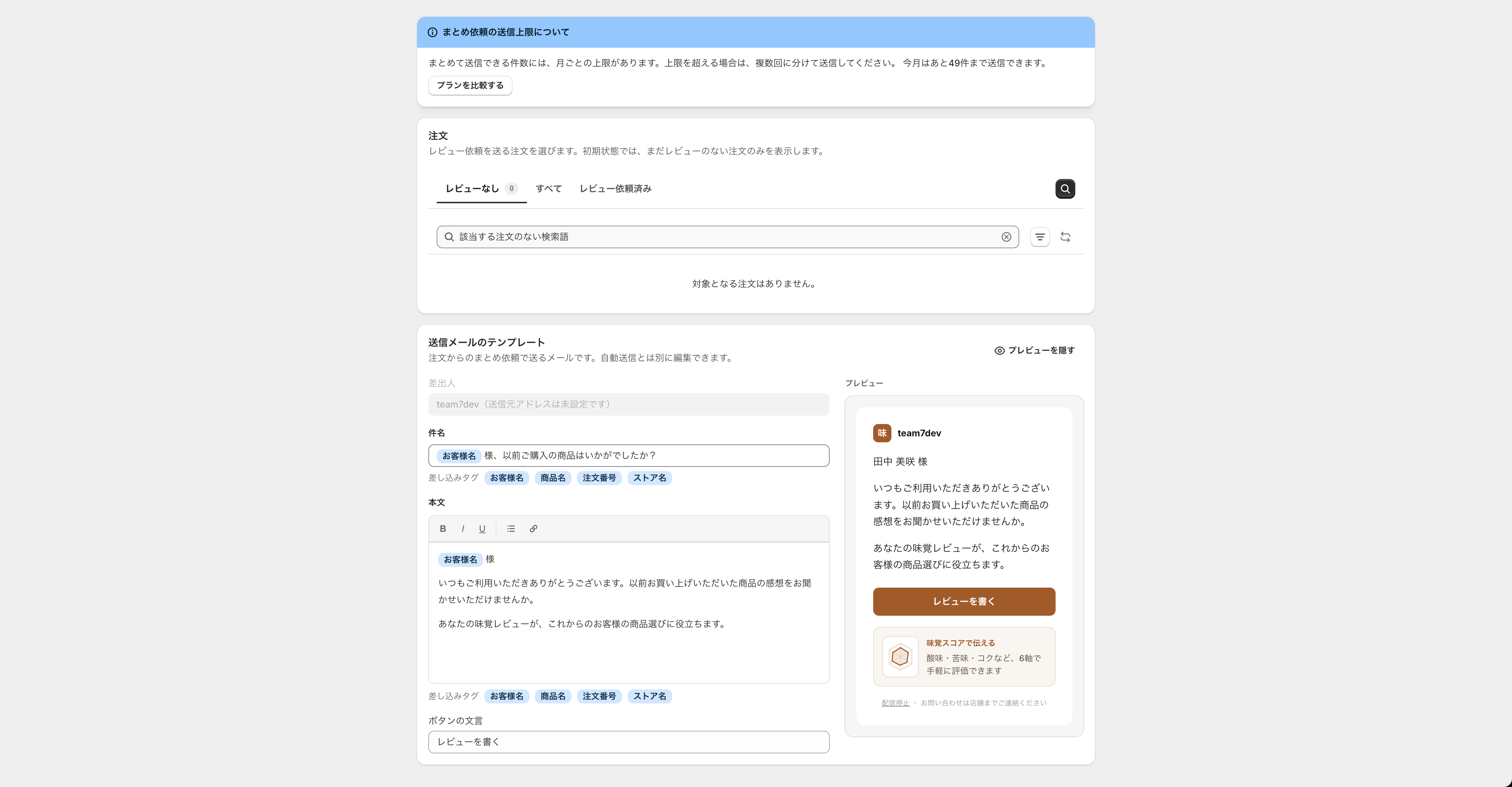Click the お客様名 chip inside body text
The image size is (1512, 787).
tap(460, 560)
